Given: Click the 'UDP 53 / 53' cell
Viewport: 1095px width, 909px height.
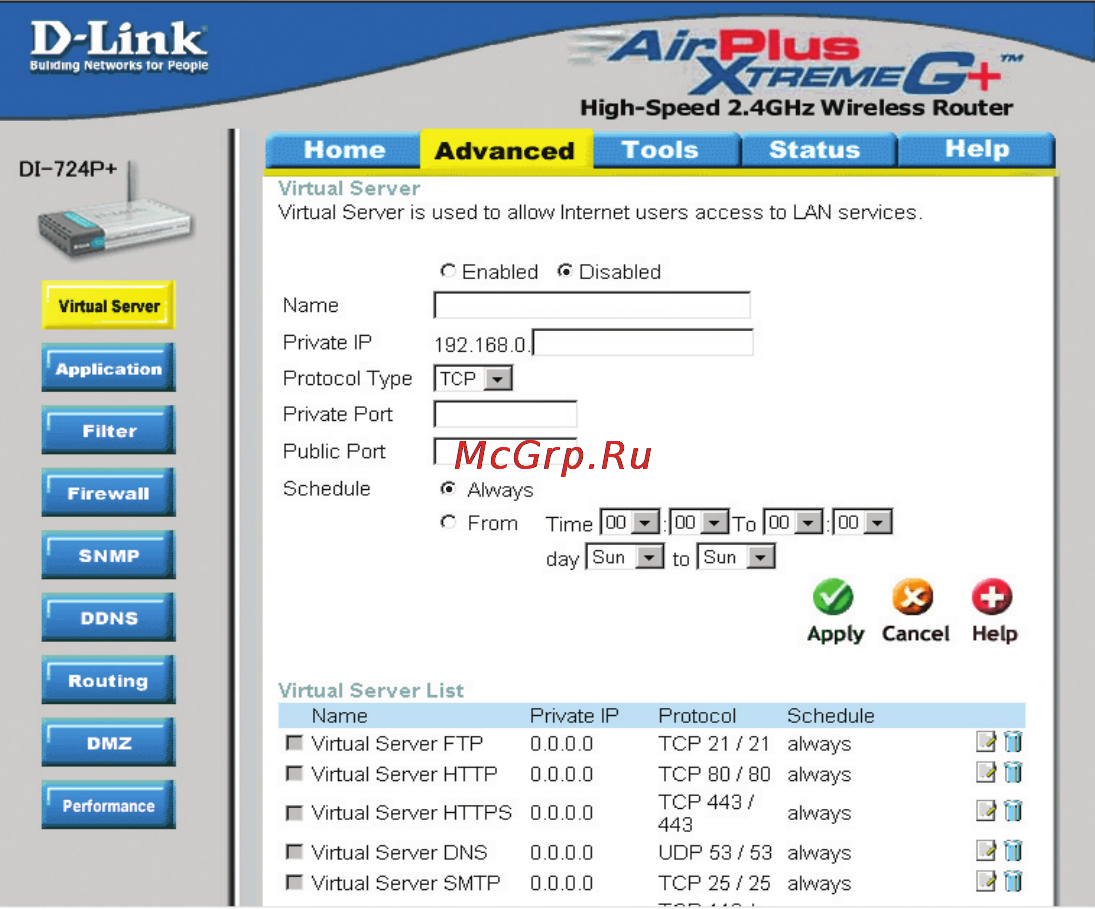Looking at the screenshot, I should pyautogui.click(x=714, y=852).
